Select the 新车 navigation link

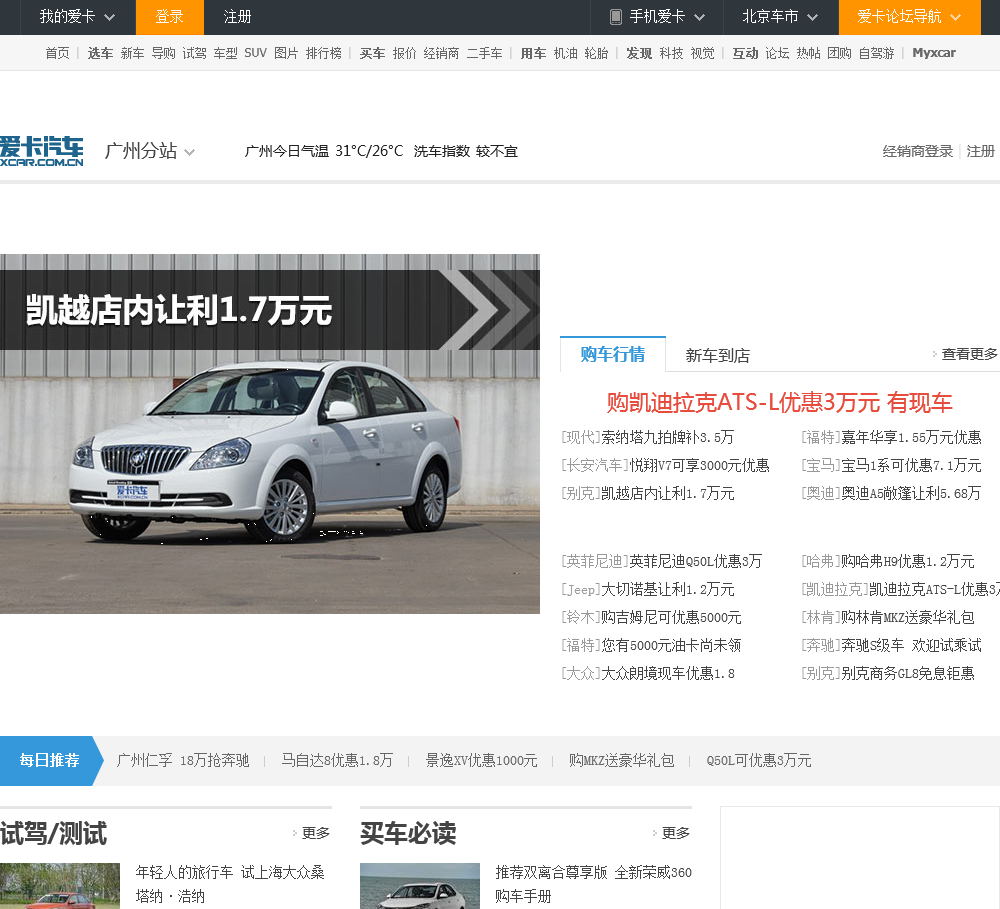pyautogui.click(x=132, y=53)
